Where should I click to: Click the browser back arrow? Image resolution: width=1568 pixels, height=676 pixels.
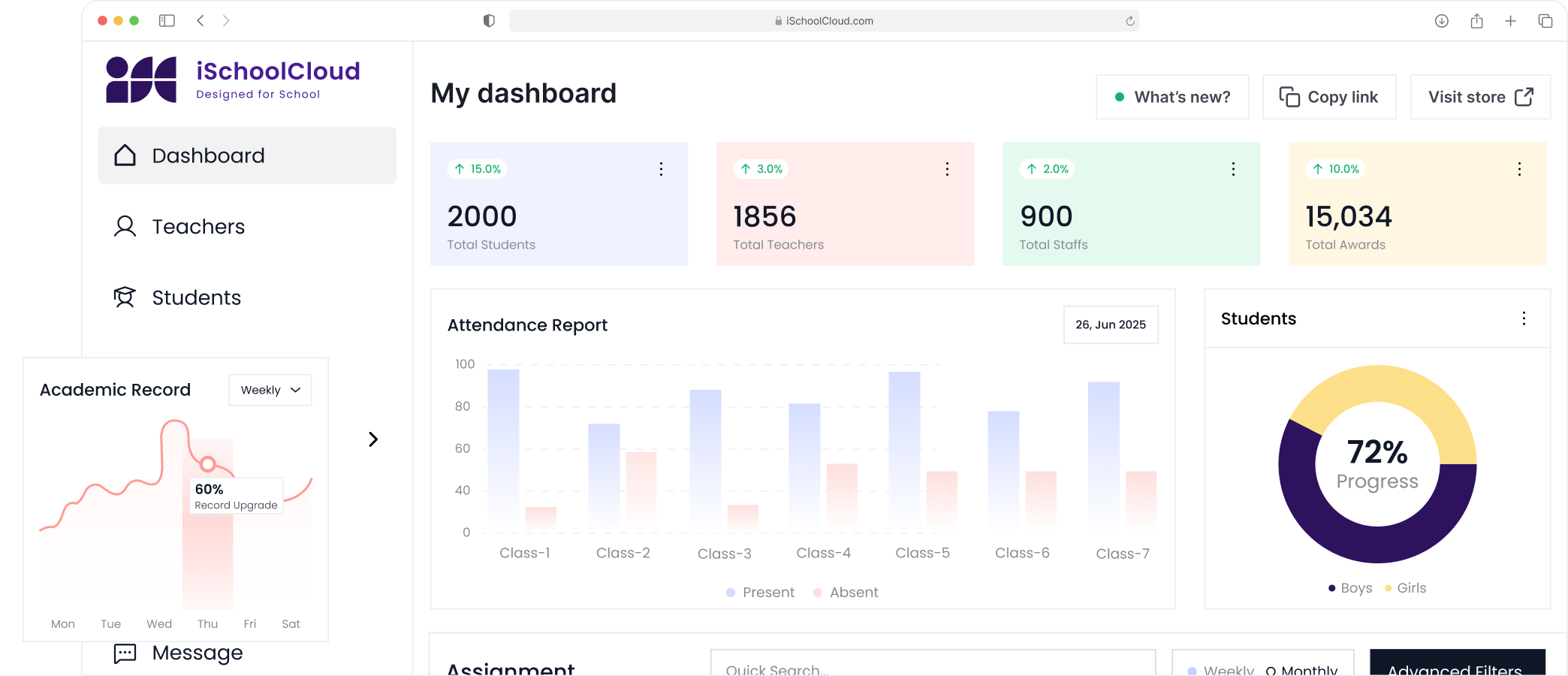coord(201,21)
